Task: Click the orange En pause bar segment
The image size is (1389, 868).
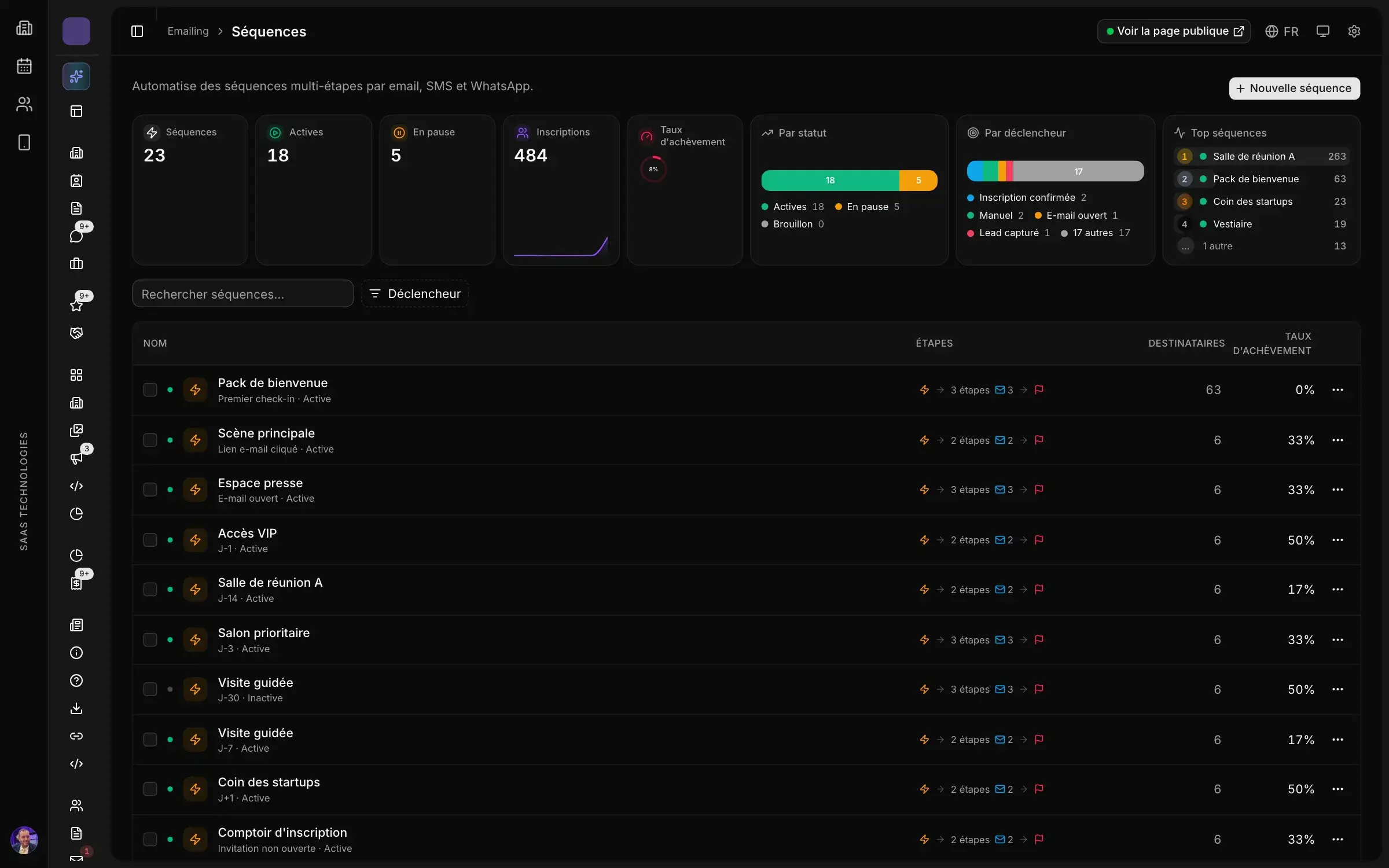Action: point(918,181)
